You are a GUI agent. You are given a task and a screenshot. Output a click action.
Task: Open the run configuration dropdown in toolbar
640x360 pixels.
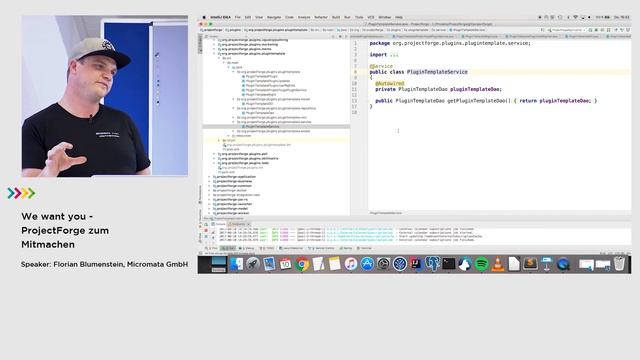pyautogui.click(x=567, y=30)
